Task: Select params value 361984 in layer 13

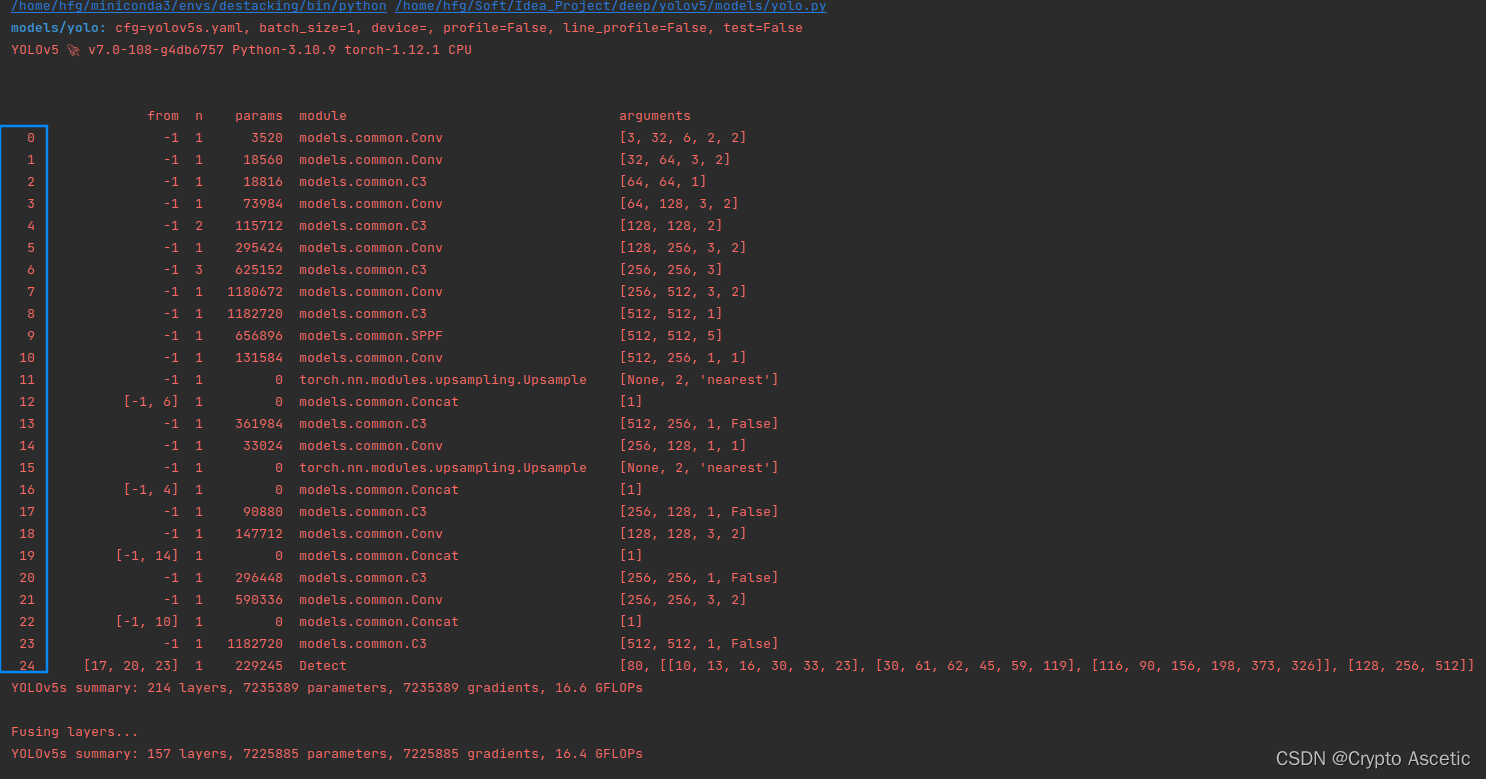Action: pyautogui.click(x=259, y=424)
